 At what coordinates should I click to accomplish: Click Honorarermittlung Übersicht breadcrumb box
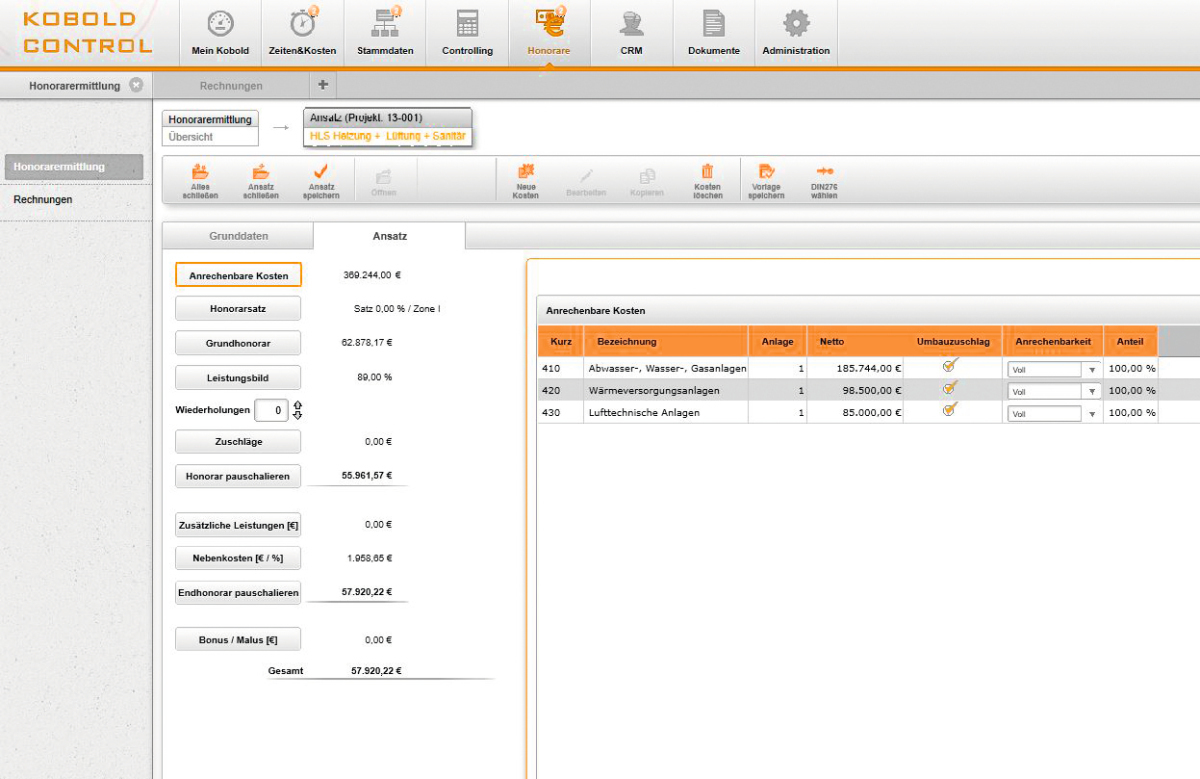pyautogui.click(x=210, y=128)
